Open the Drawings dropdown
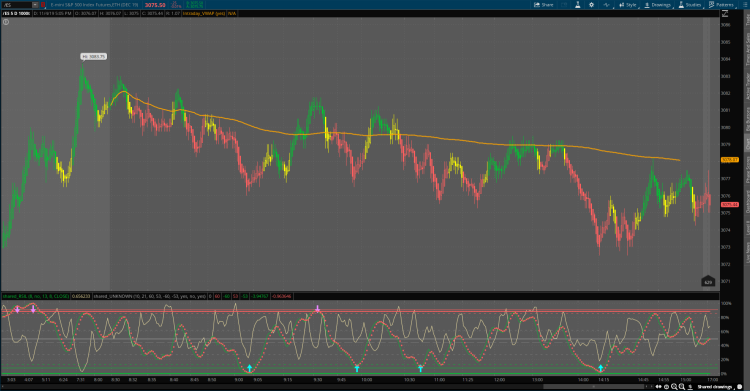The width and height of the screenshot is (750, 391). [x=658, y=5]
